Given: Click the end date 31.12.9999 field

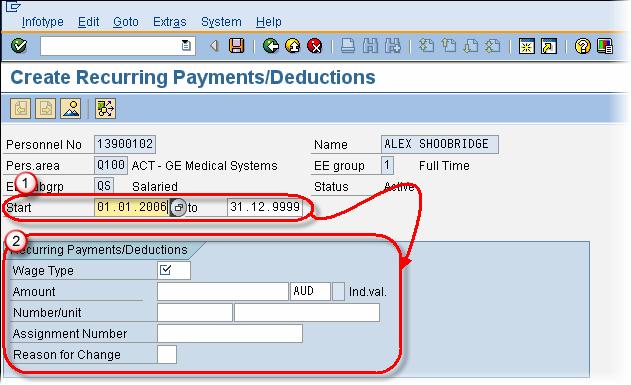Looking at the screenshot, I should coord(265,207).
